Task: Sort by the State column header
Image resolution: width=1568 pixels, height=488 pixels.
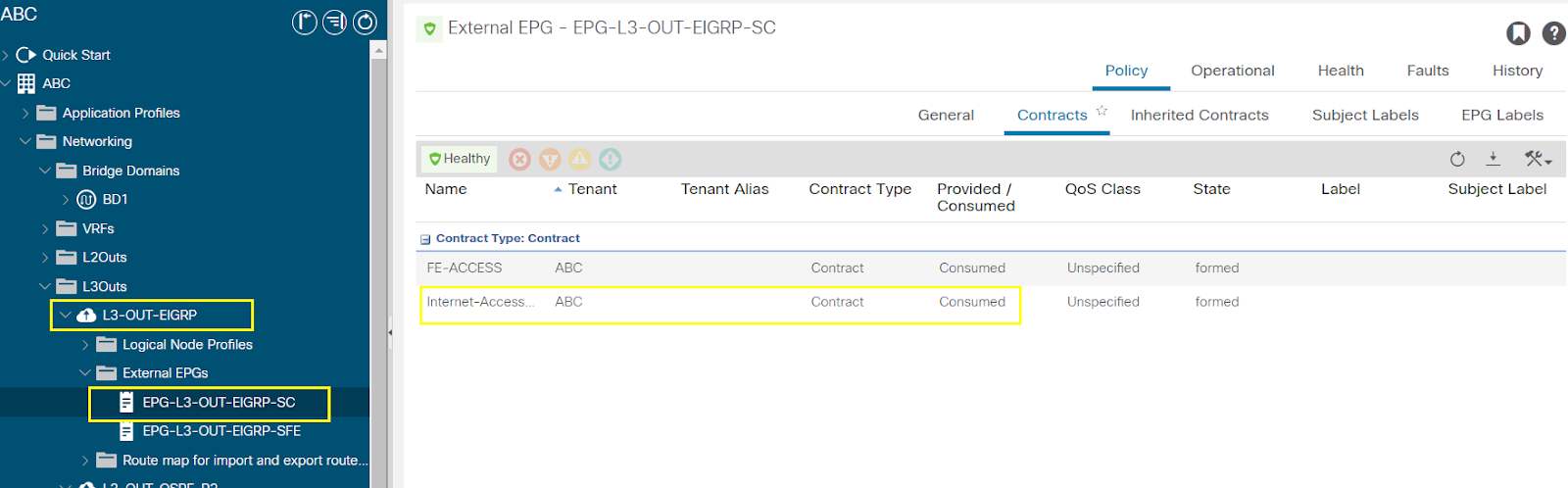Action: tap(1211, 189)
